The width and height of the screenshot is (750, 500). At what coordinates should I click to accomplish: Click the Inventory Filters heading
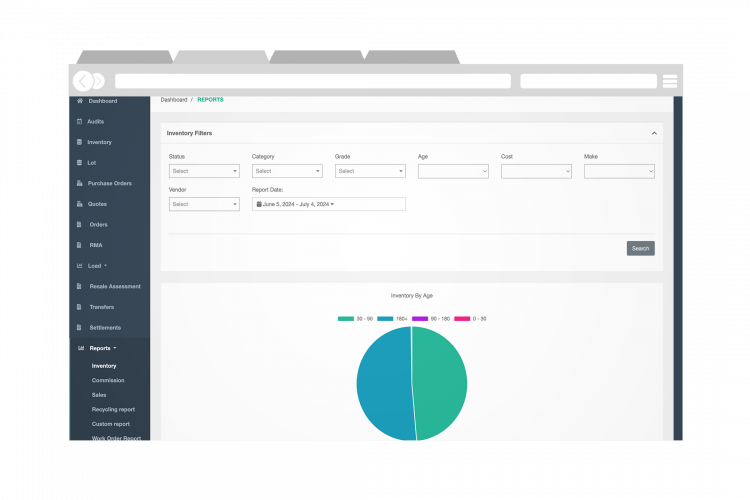click(x=189, y=133)
